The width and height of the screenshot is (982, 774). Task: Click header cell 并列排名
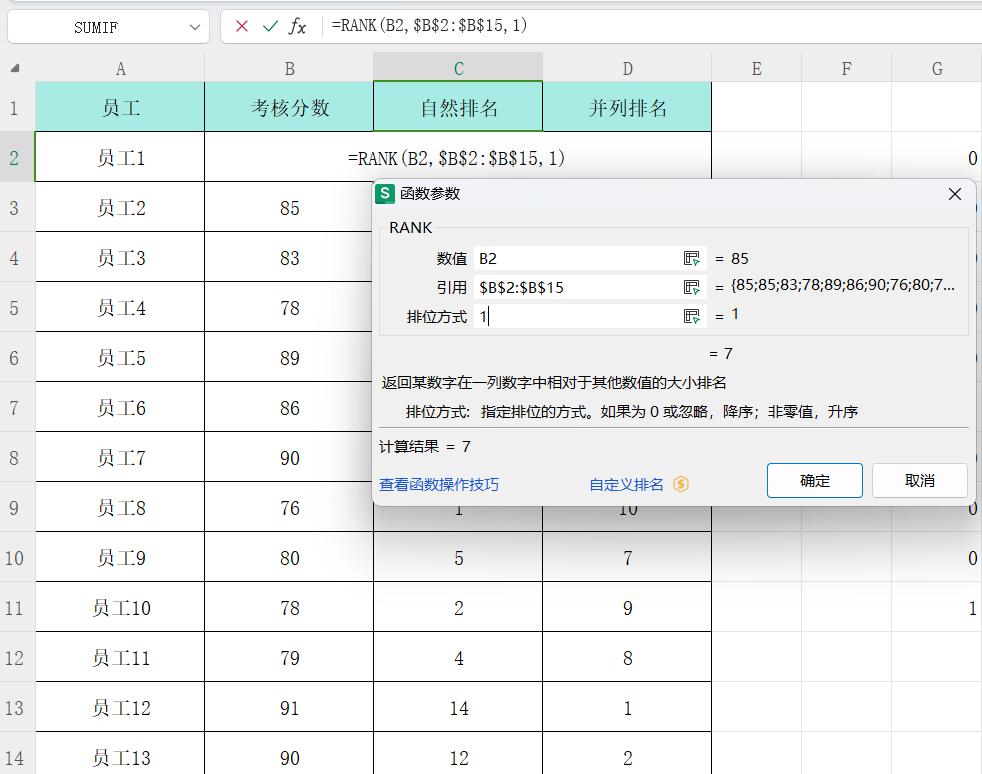pyautogui.click(x=628, y=108)
